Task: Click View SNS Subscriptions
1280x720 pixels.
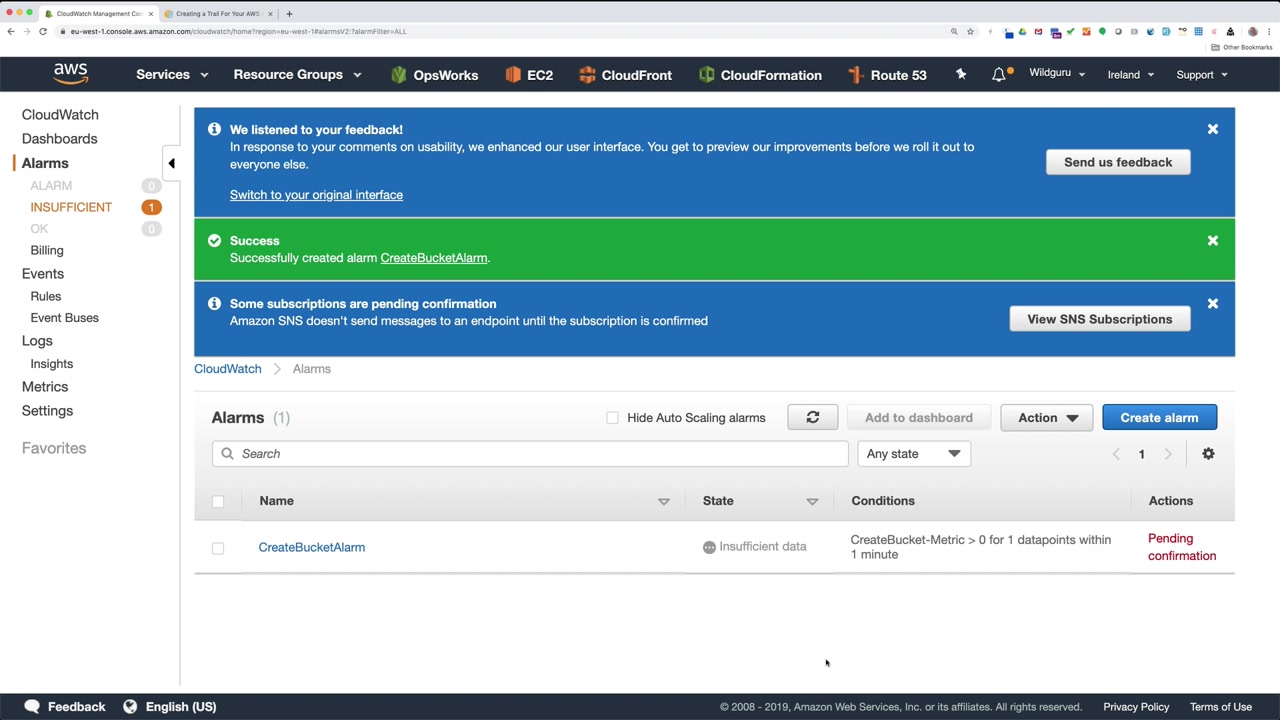Action: point(1100,319)
